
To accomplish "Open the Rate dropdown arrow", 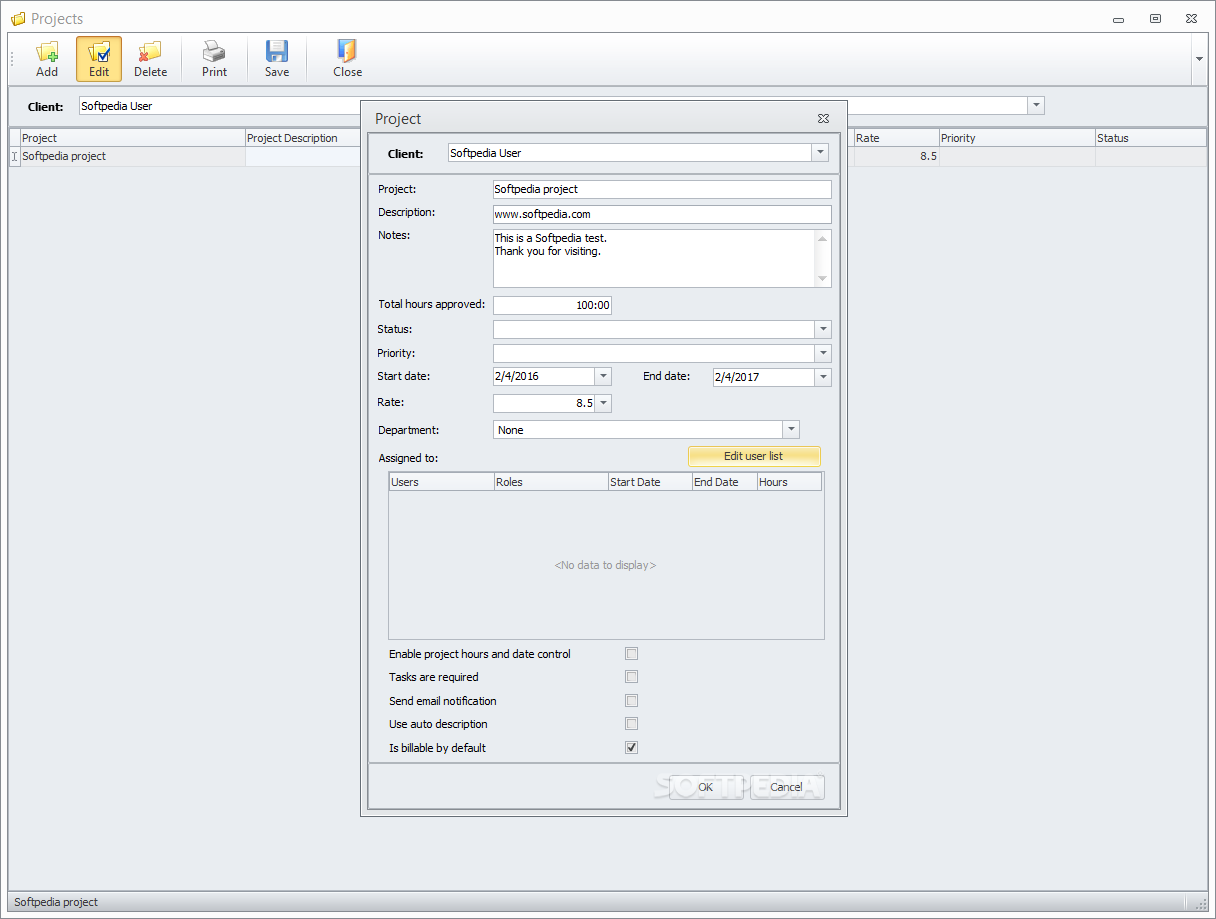I will [603, 403].
